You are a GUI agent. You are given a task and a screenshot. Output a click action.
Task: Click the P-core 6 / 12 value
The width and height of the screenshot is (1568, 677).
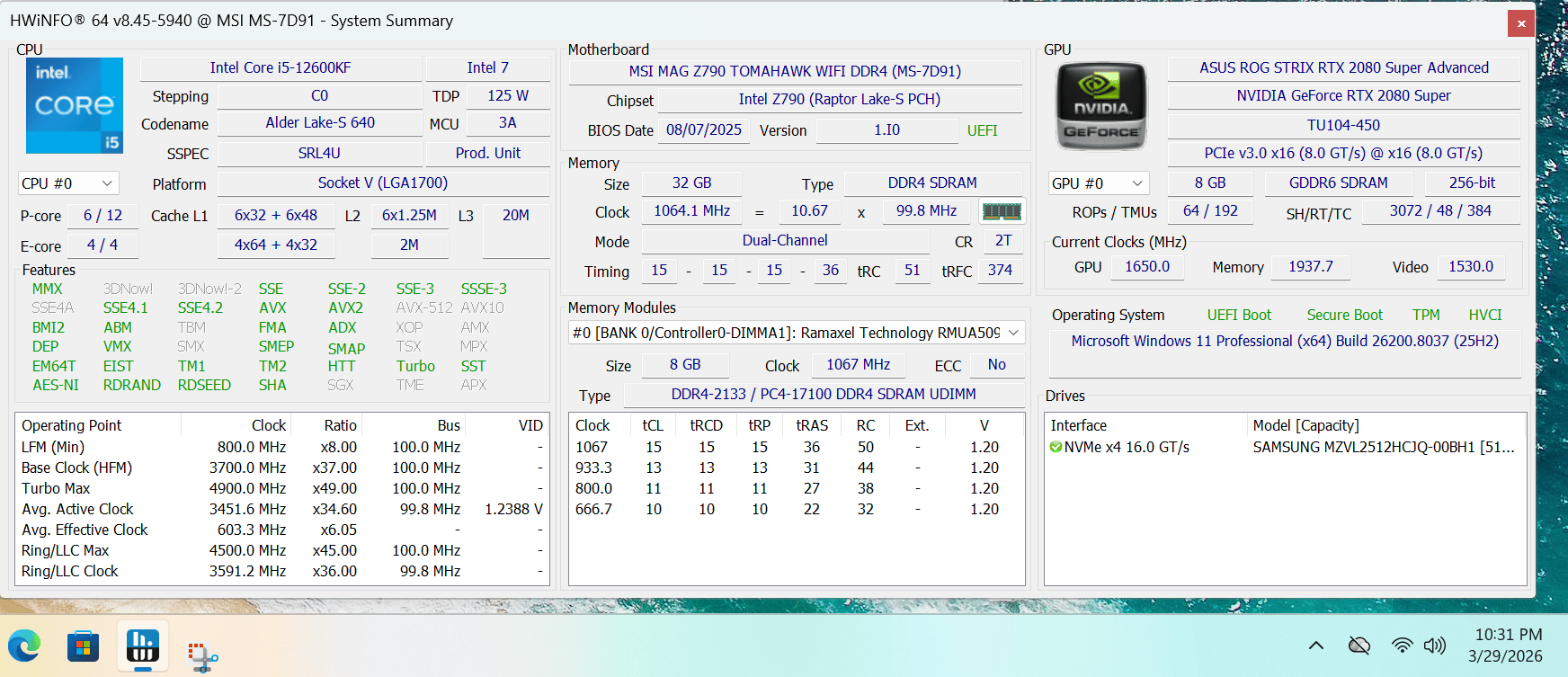pyautogui.click(x=102, y=216)
